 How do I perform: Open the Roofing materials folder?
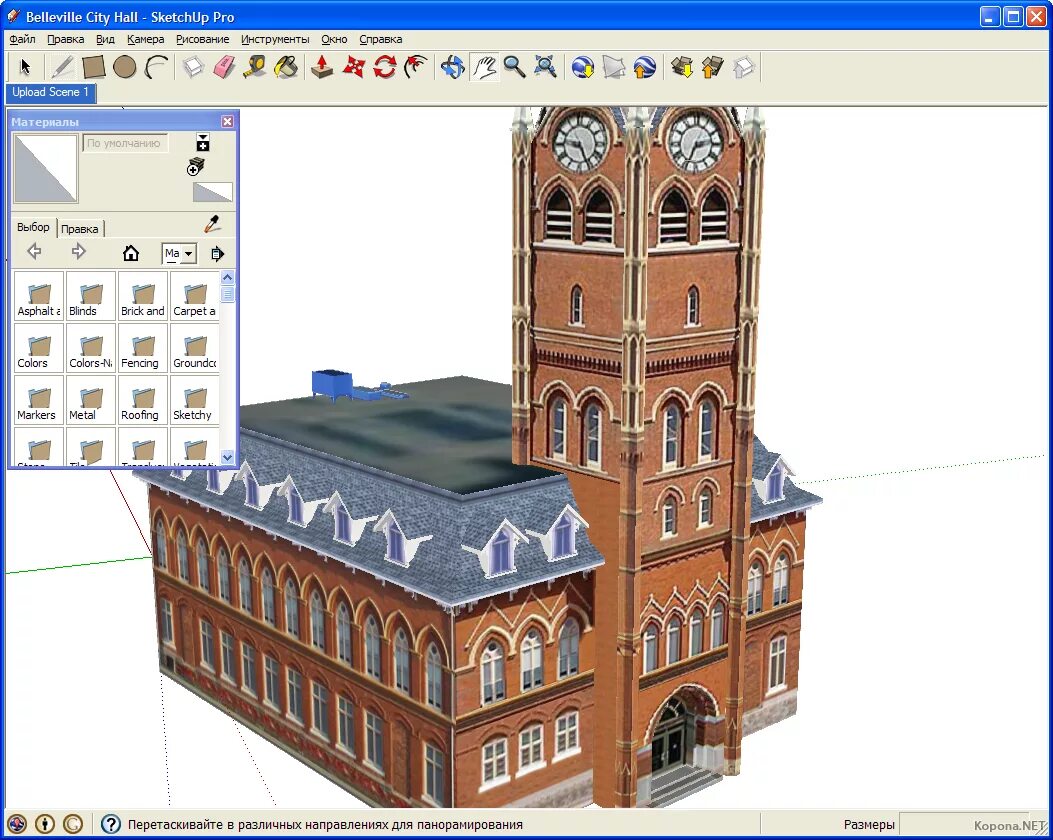click(x=143, y=400)
